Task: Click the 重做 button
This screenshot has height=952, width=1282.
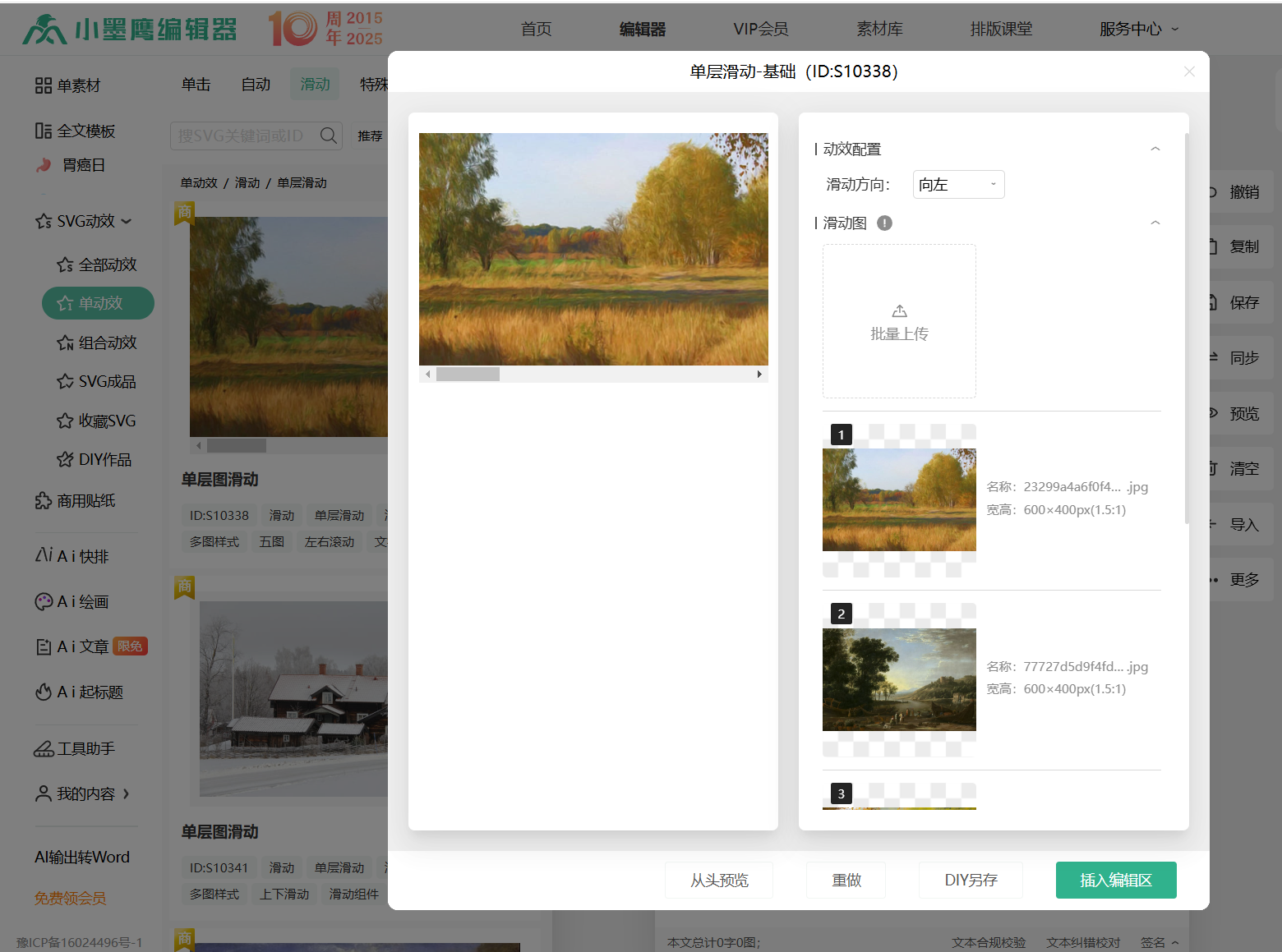Action: tap(846, 881)
